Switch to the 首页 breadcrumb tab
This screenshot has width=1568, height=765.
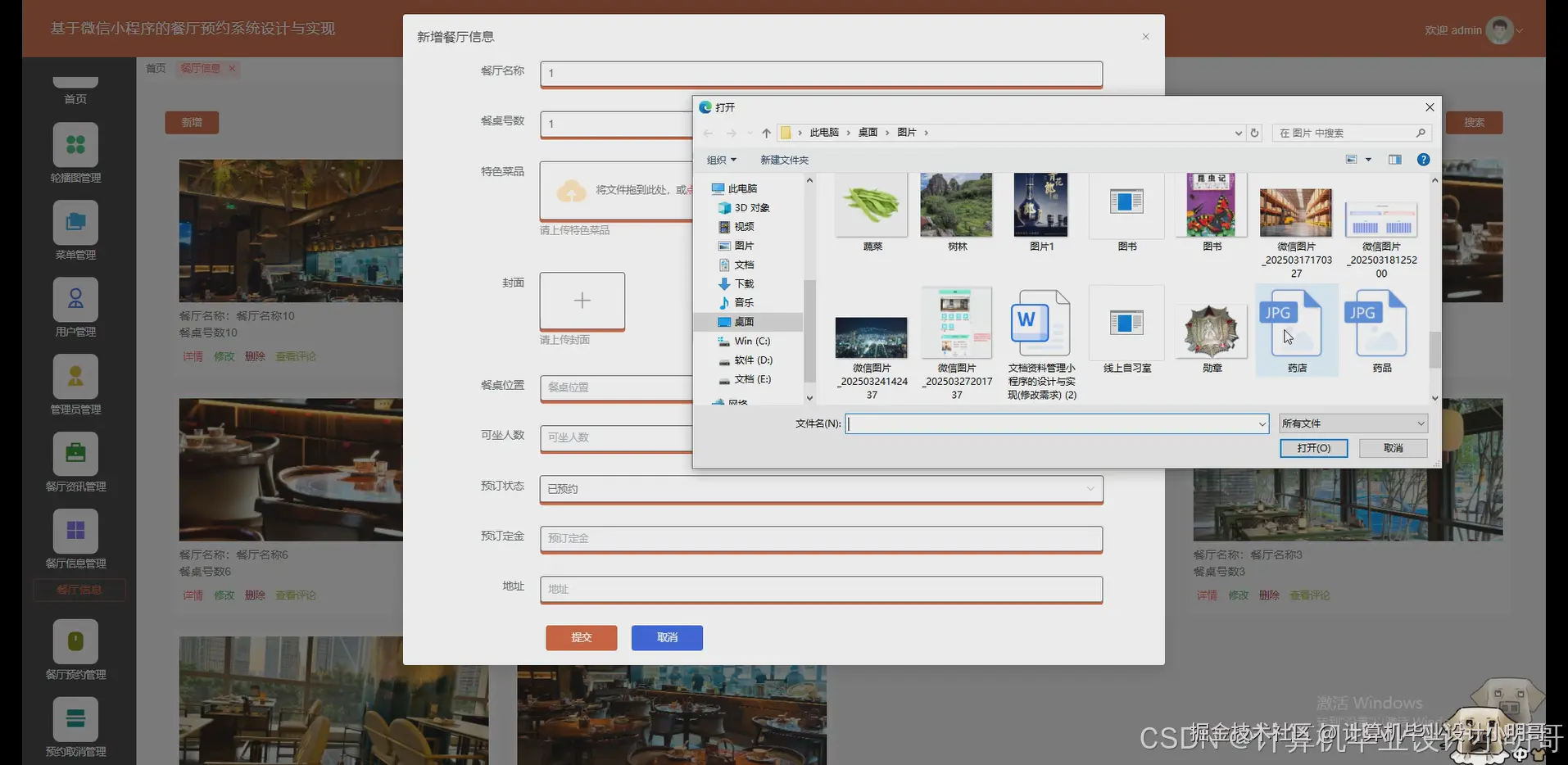coord(156,68)
